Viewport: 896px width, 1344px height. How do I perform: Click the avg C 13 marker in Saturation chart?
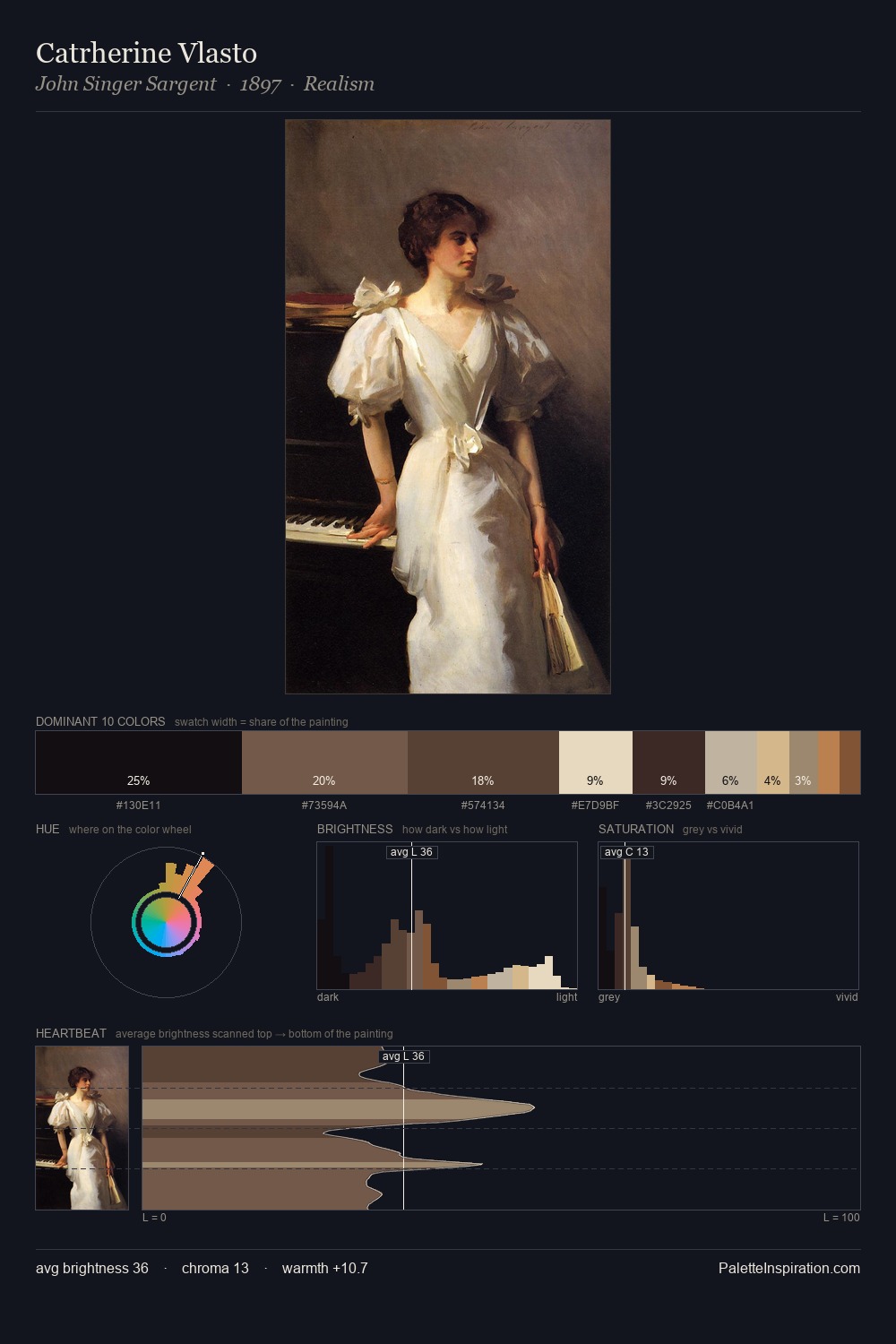(626, 852)
